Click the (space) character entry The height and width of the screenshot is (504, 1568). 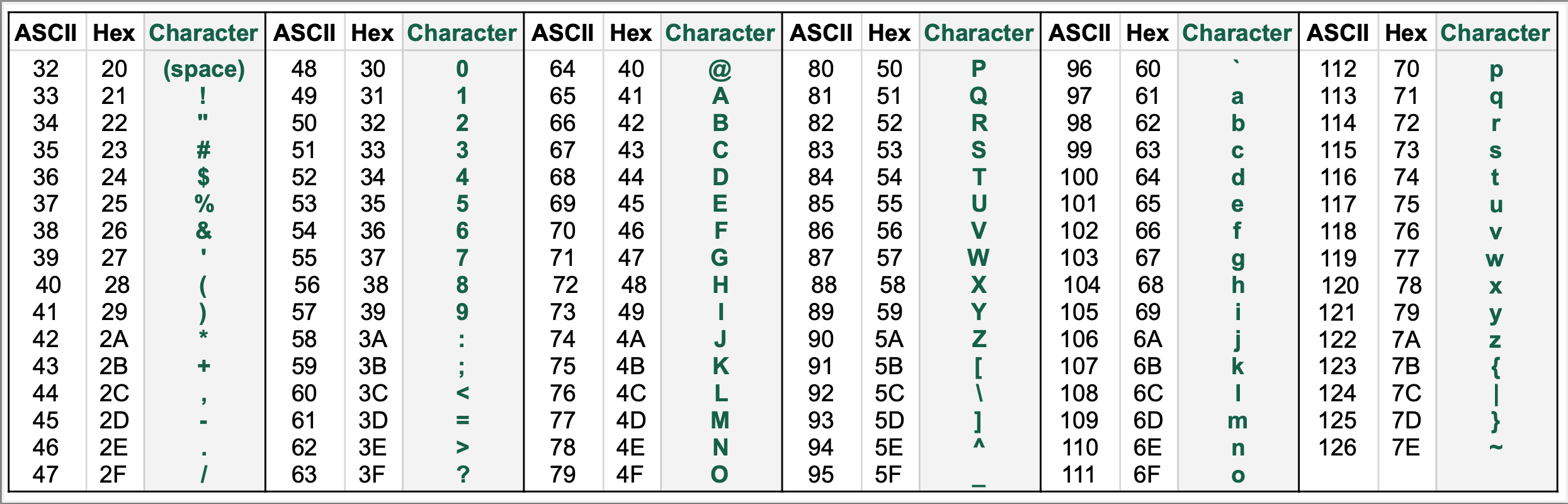204,69
